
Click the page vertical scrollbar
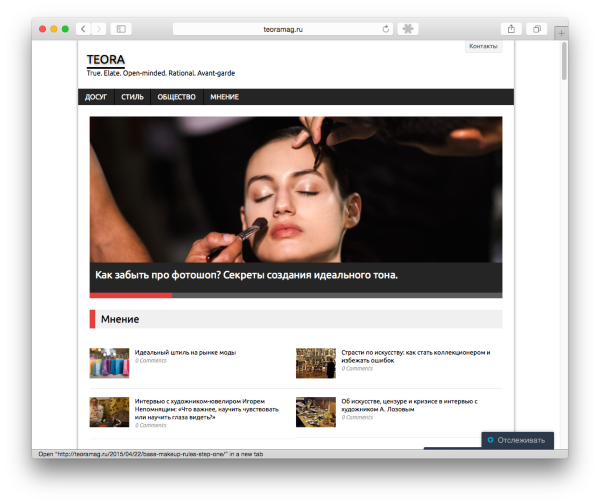[564, 61]
